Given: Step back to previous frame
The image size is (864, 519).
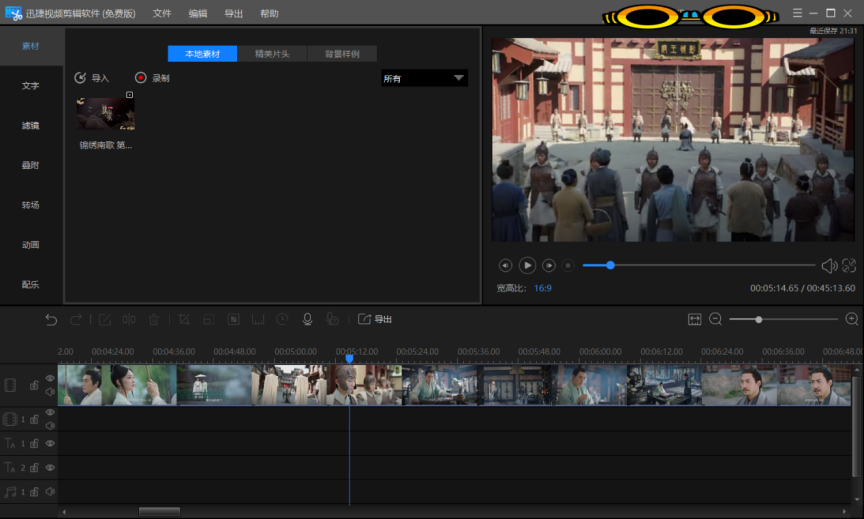Looking at the screenshot, I should 505,266.
